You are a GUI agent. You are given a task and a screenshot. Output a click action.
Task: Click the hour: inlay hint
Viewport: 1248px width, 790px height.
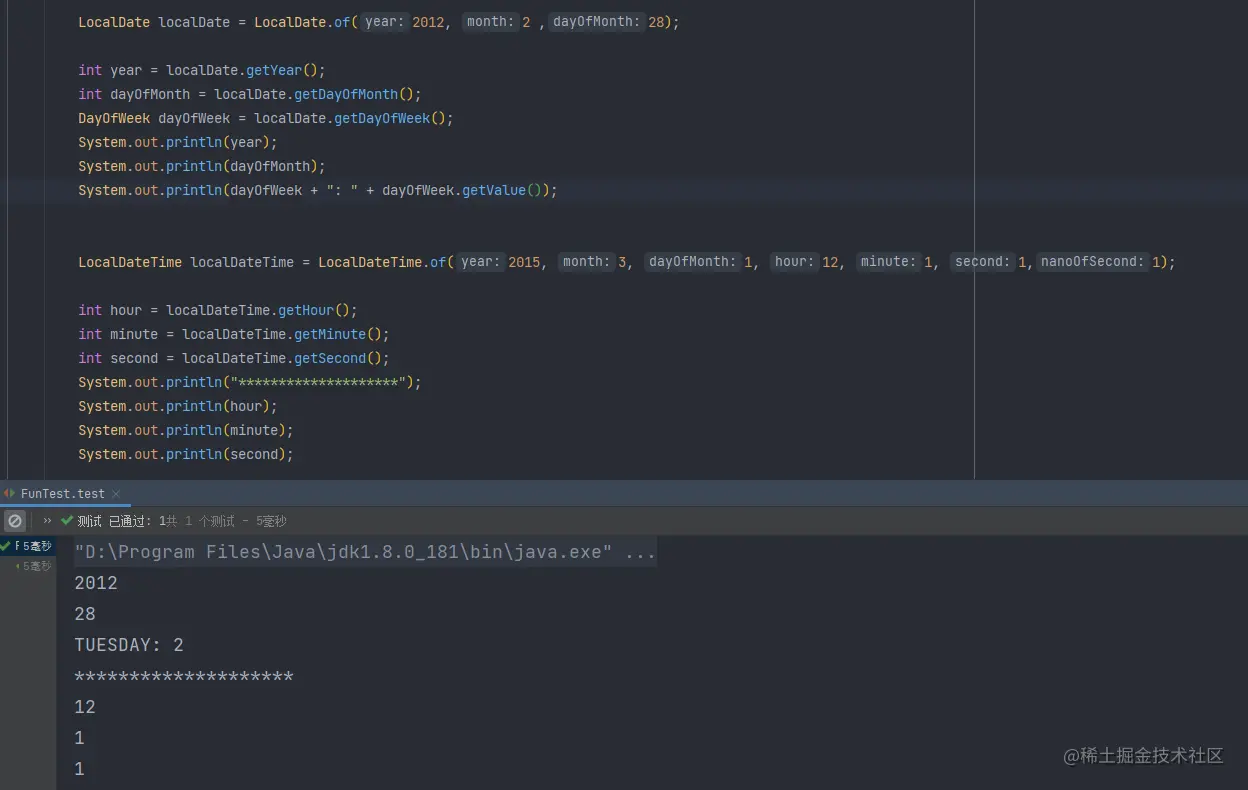[795, 262]
